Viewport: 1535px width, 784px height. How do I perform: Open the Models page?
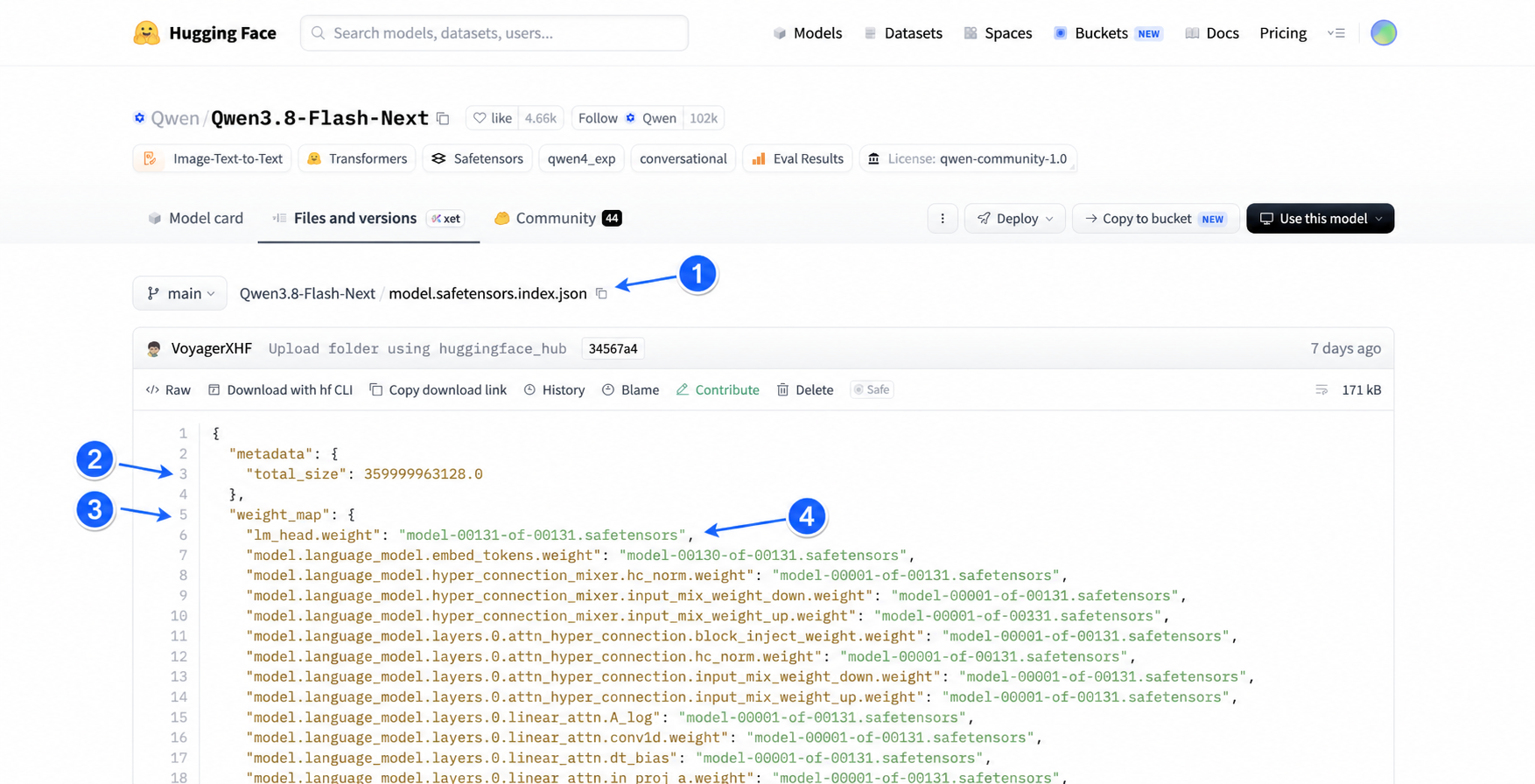(x=808, y=33)
